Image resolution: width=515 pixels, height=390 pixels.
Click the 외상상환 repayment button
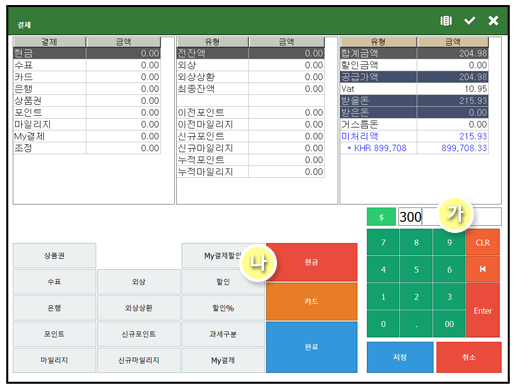pyautogui.click(x=139, y=308)
